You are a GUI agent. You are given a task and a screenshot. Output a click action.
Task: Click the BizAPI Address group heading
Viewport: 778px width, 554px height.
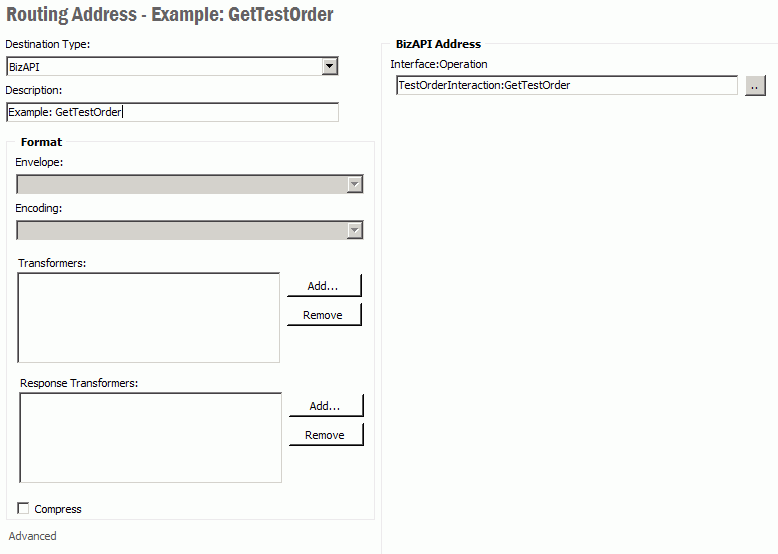[438, 44]
